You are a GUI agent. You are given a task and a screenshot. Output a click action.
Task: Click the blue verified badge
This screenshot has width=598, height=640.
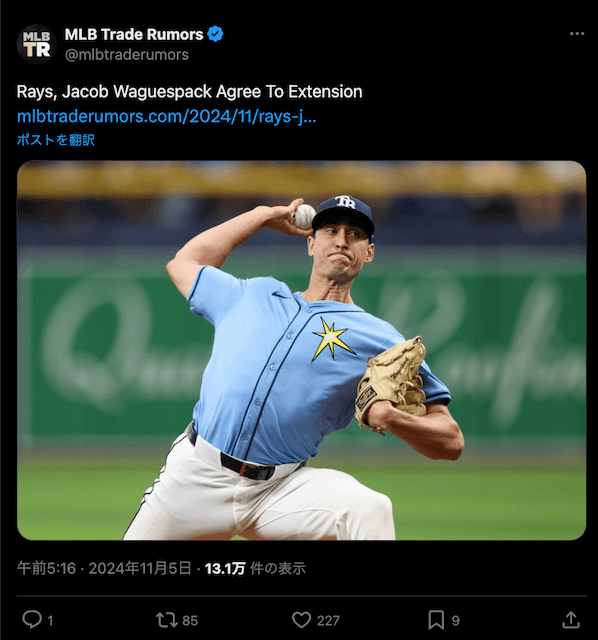(216, 34)
